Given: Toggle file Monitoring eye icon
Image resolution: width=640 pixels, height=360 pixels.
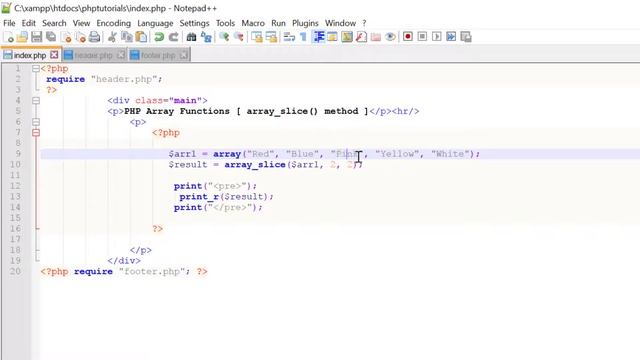Looking at the screenshot, I should [390, 37].
